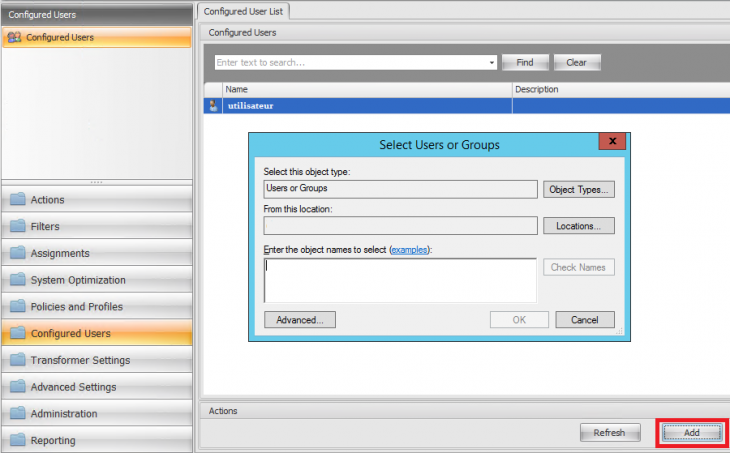
Task: Cancel the Select Users or Groups dialog
Action: click(584, 320)
